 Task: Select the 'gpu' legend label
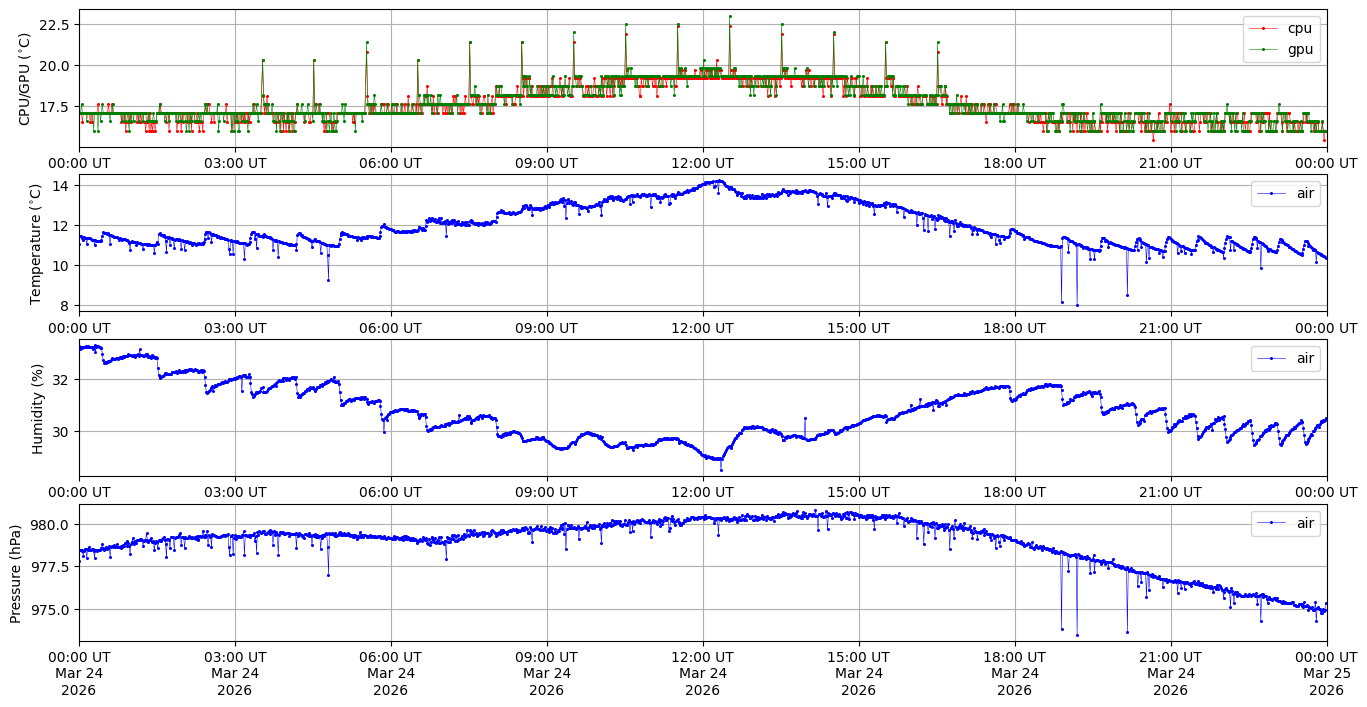(x=1299, y=48)
